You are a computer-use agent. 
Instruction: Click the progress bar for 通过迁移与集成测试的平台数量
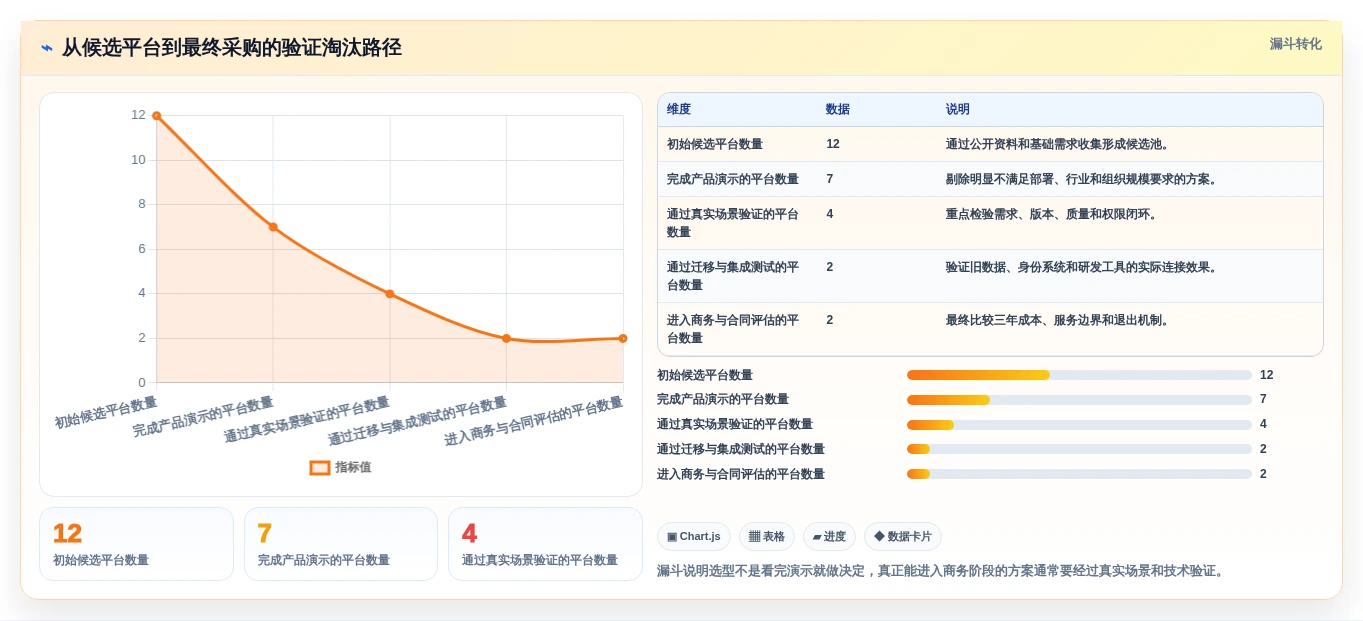[1079, 450]
